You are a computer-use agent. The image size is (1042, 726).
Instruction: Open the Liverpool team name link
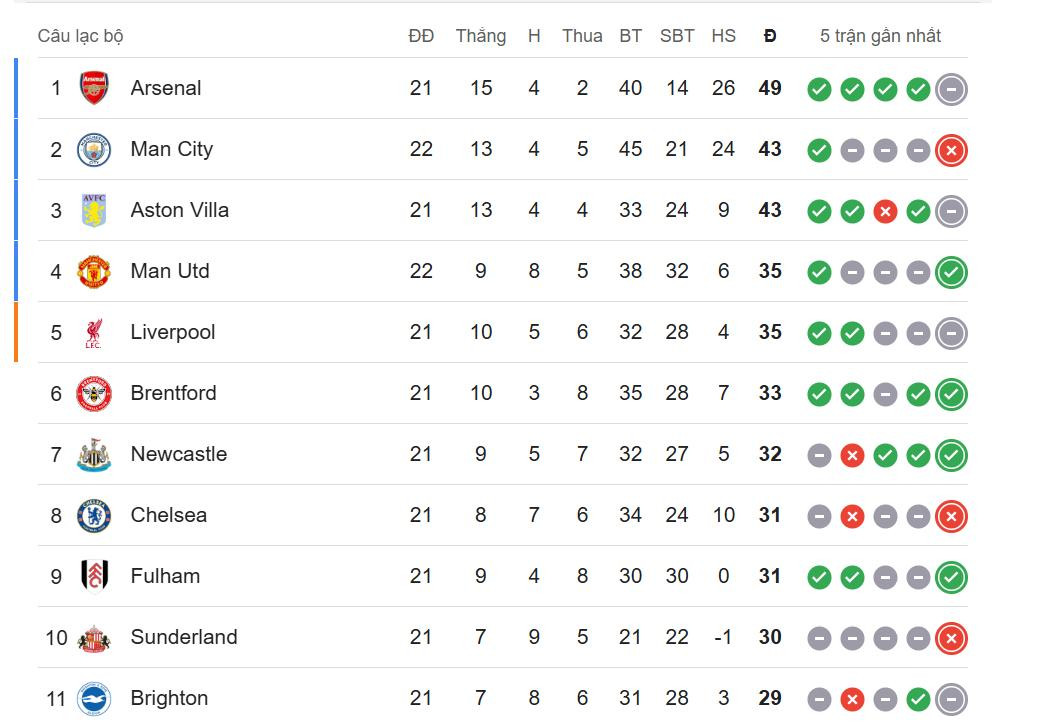coord(173,332)
